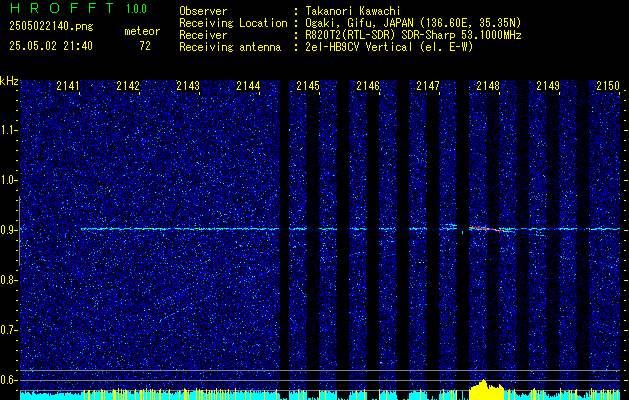The height and width of the screenshot is (400, 629).
Task: Click the 0.9 frequency axis label
Action: tap(8, 230)
